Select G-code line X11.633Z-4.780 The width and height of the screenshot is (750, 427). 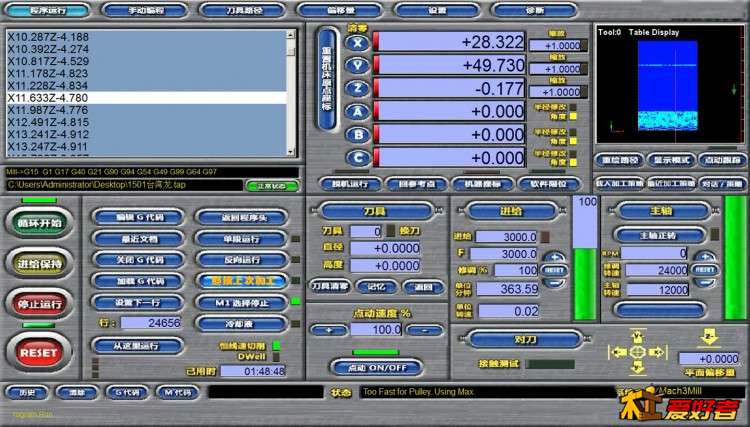(x=147, y=98)
